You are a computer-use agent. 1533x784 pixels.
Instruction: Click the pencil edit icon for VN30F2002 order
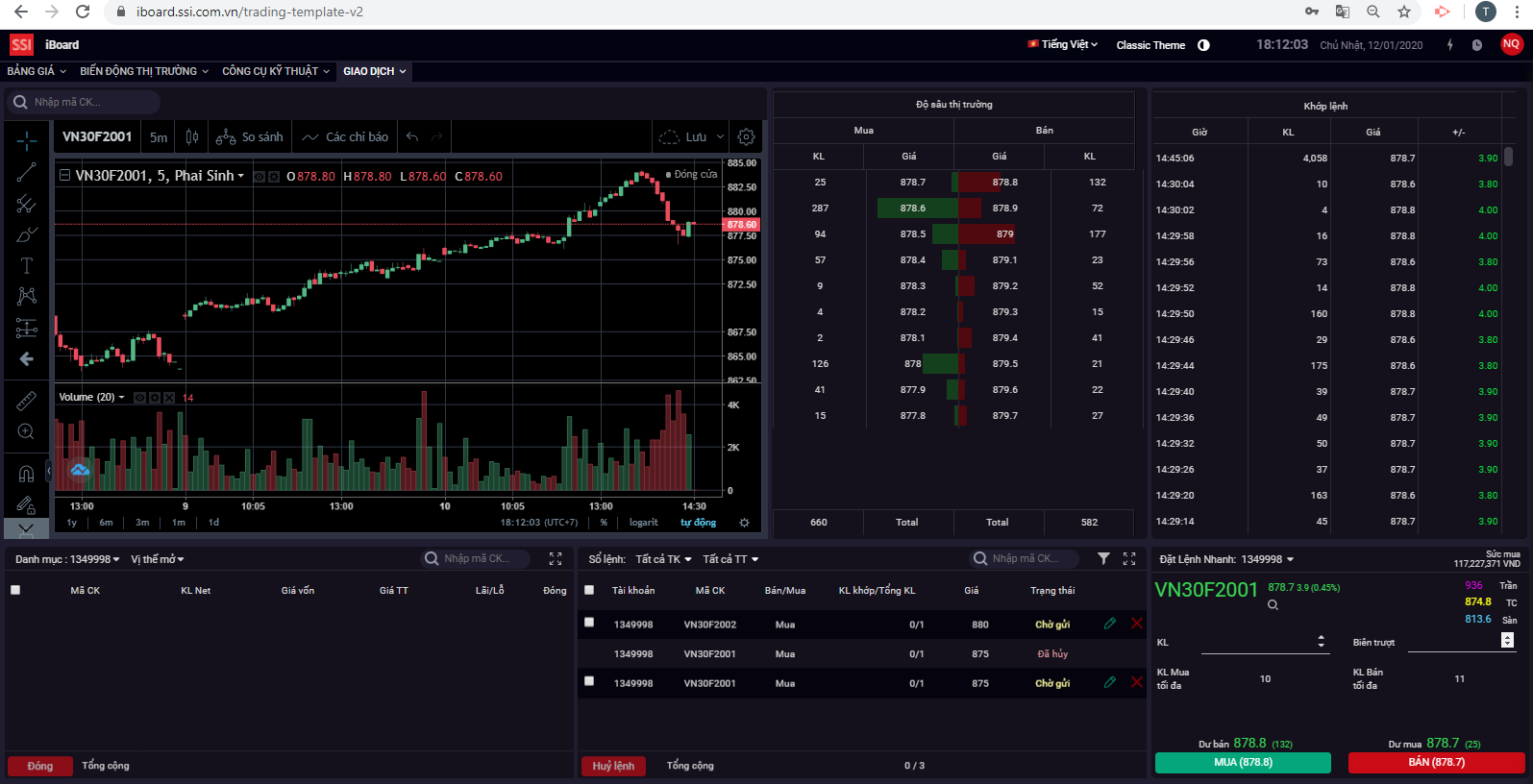click(x=1110, y=624)
